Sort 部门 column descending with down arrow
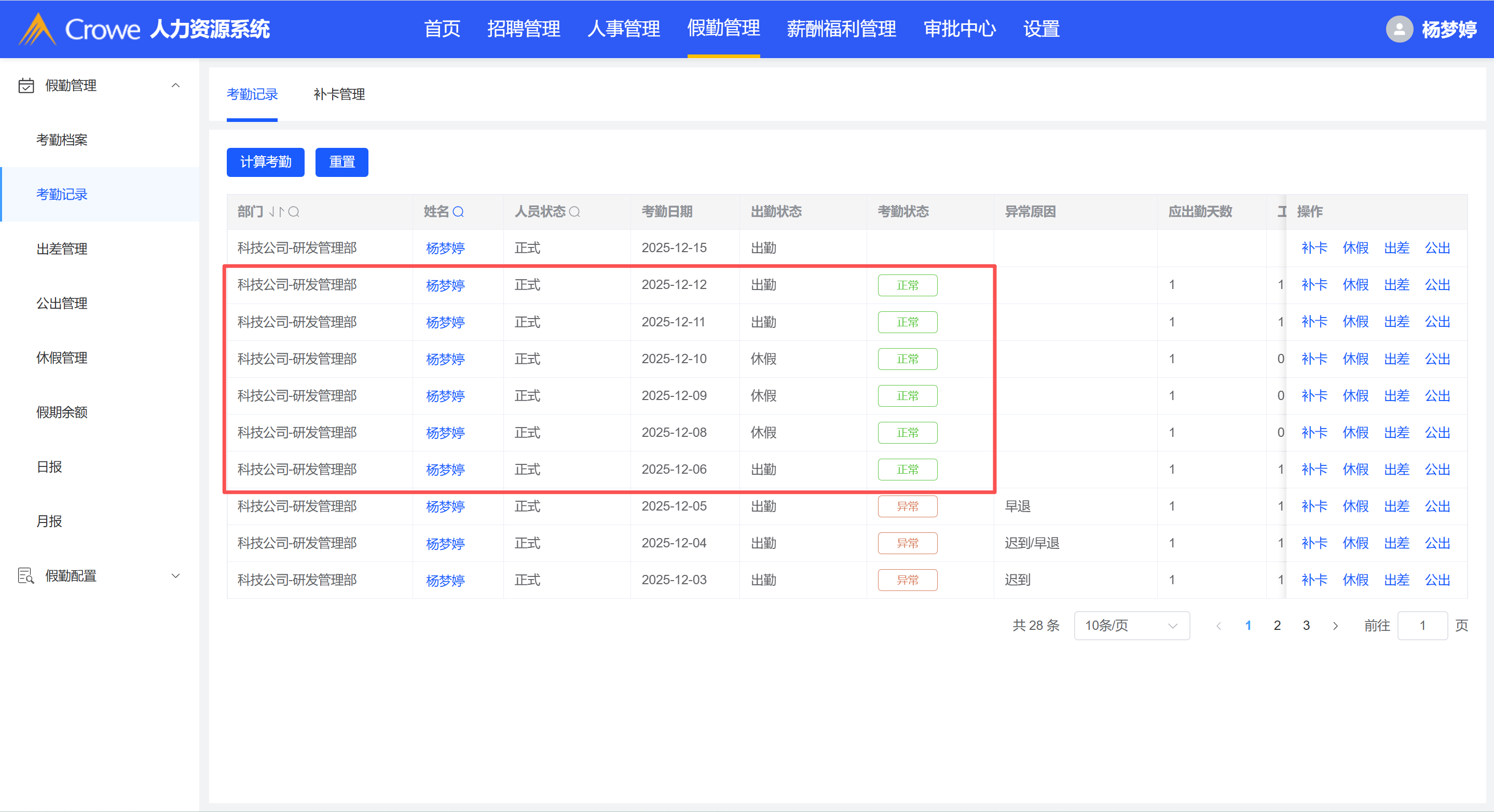The width and height of the screenshot is (1494, 812). click(x=271, y=212)
